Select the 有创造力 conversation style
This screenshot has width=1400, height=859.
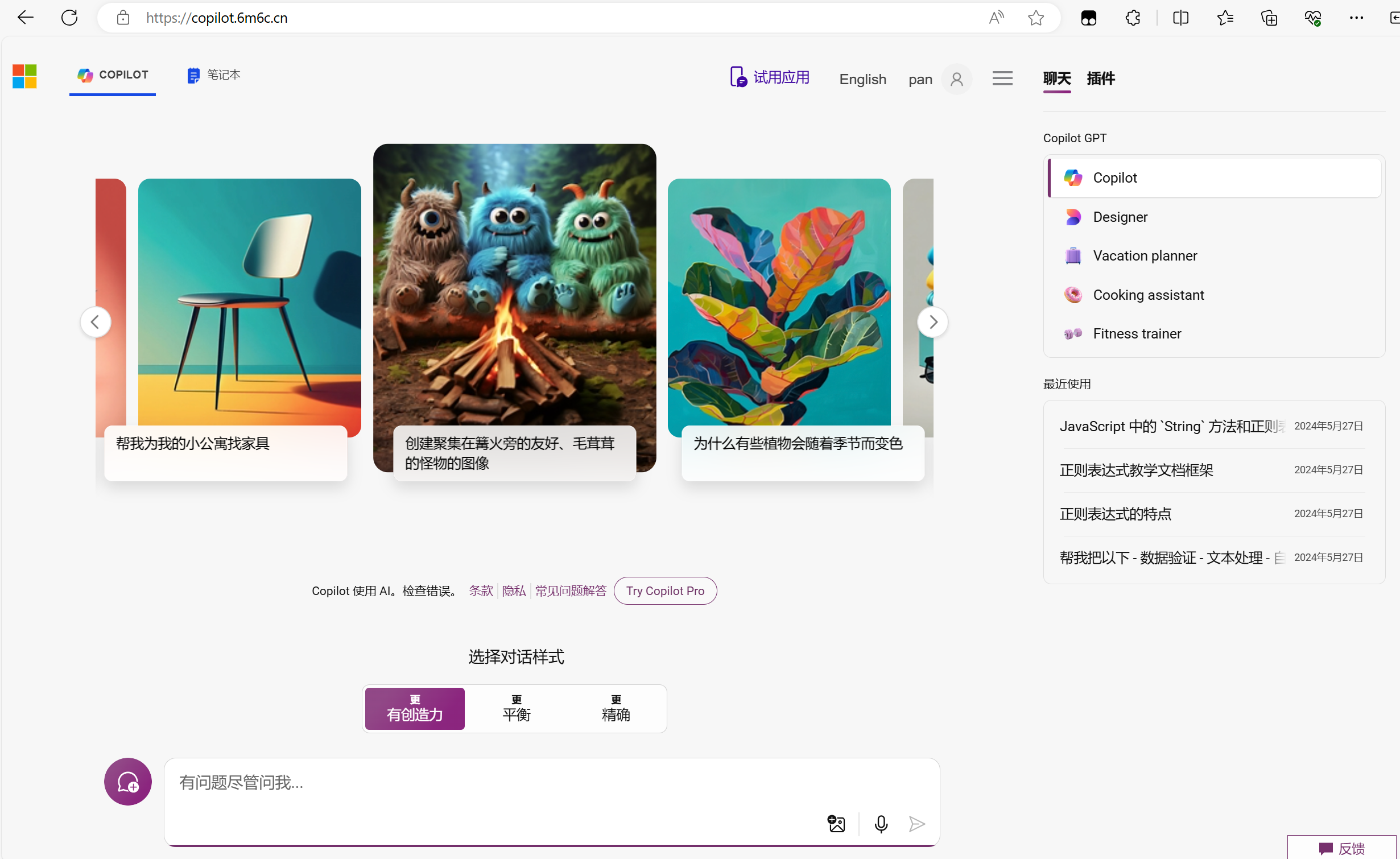415,709
